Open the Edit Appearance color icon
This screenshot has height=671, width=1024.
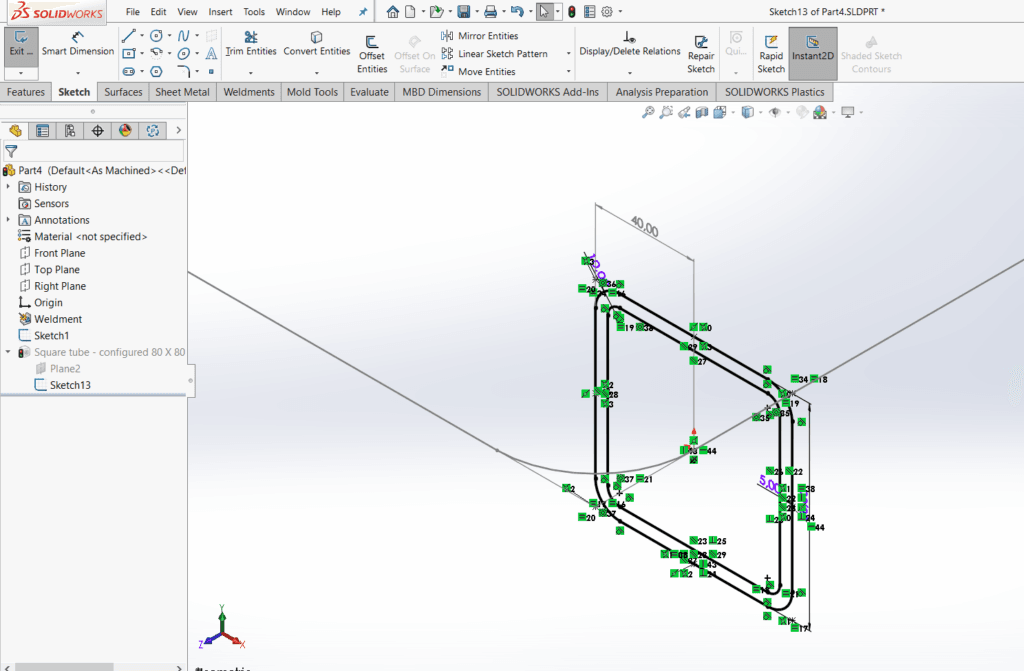820,113
